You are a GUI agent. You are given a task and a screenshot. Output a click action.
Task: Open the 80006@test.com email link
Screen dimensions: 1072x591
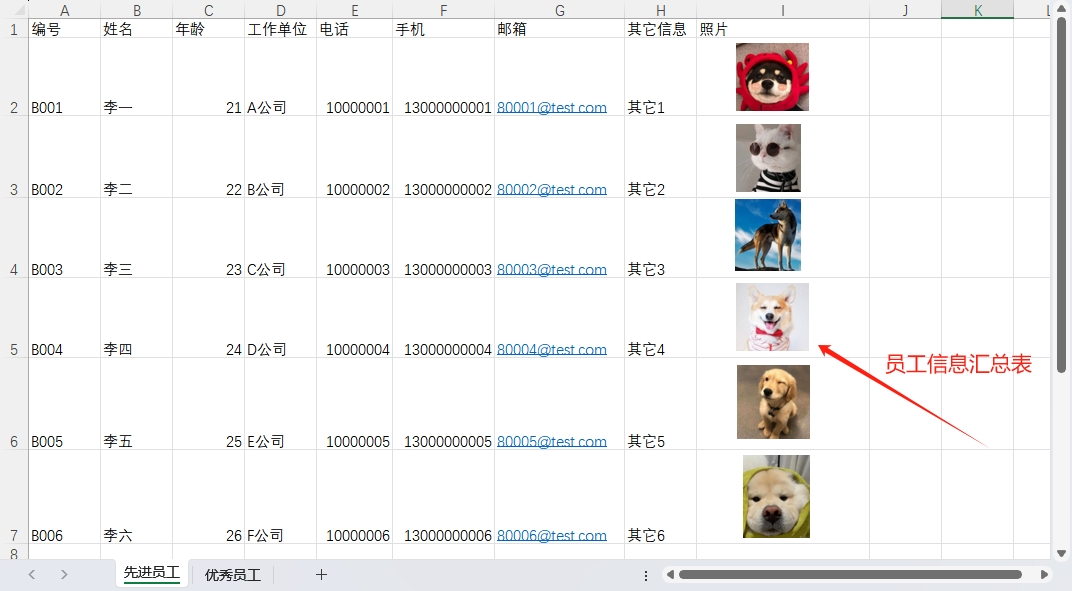click(551, 535)
